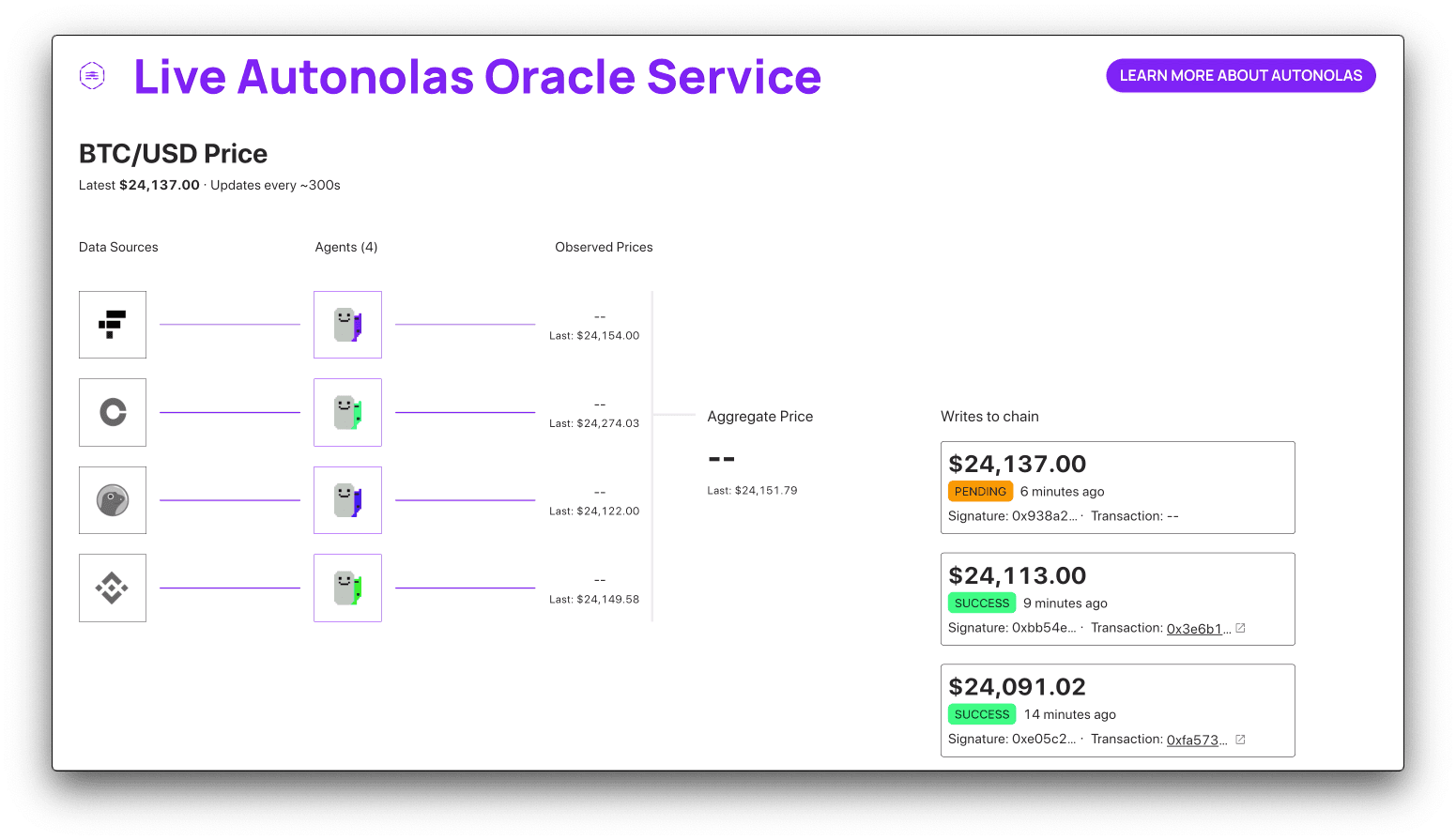Open transaction link 0x3e6b1
Viewport: 1456px width, 840px height.
pyautogui.click(x=1198, y=629)
